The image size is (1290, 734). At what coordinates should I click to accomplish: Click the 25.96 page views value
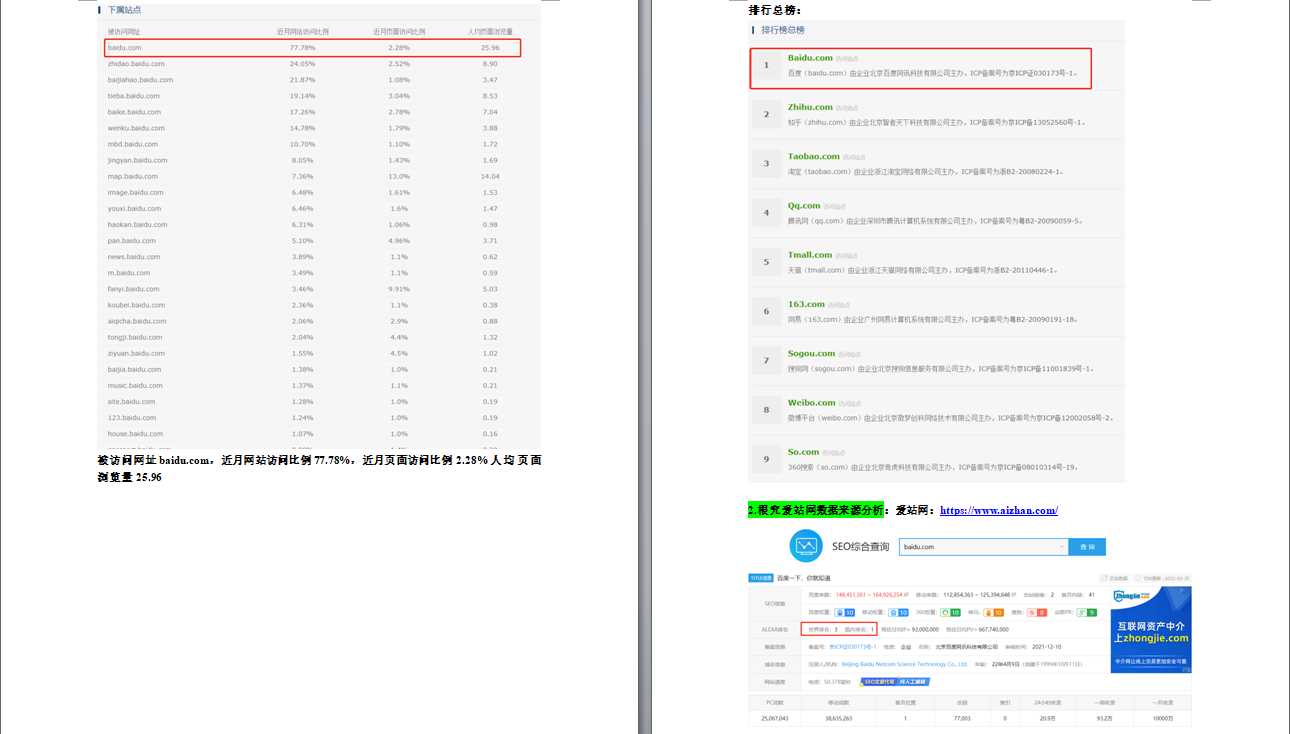coord(490,47)
